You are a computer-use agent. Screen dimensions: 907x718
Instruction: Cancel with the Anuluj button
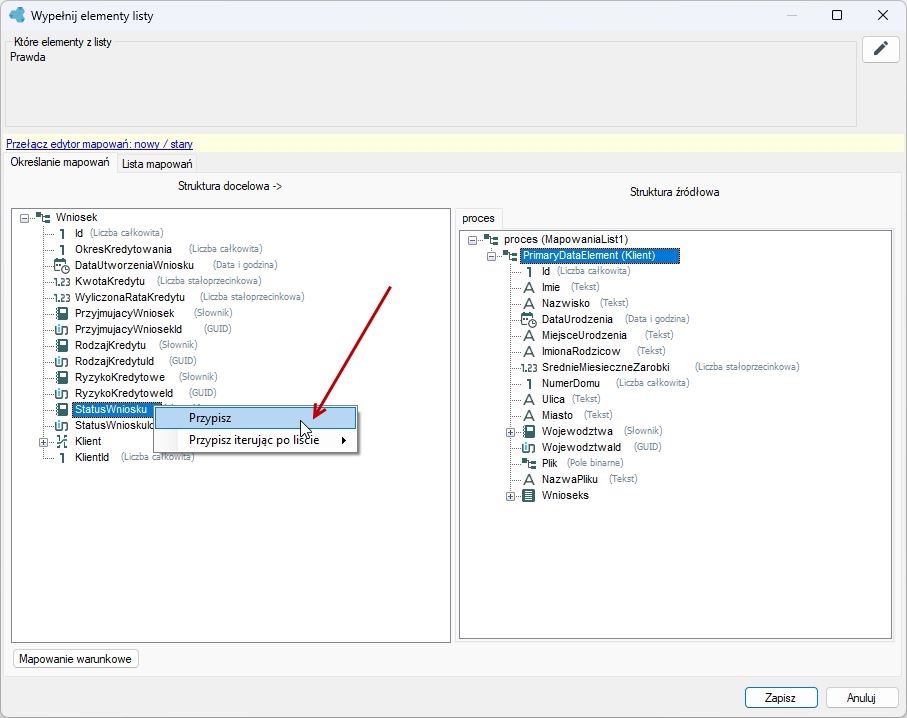(861, 698)
